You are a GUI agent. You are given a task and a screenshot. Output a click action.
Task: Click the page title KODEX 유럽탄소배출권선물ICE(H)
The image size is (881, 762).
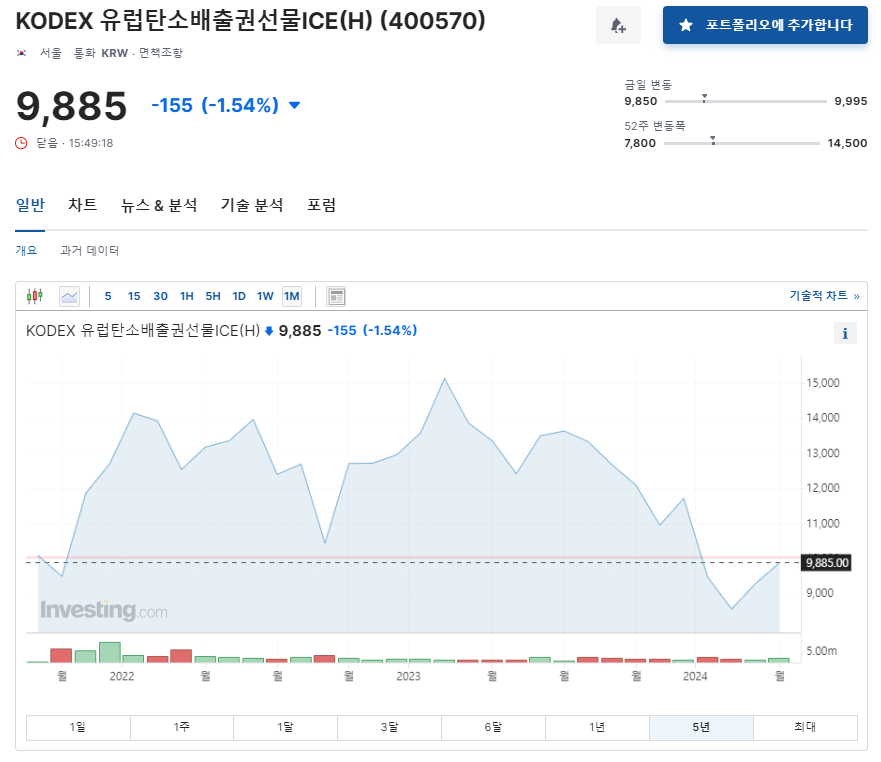[x=194, y=21]
